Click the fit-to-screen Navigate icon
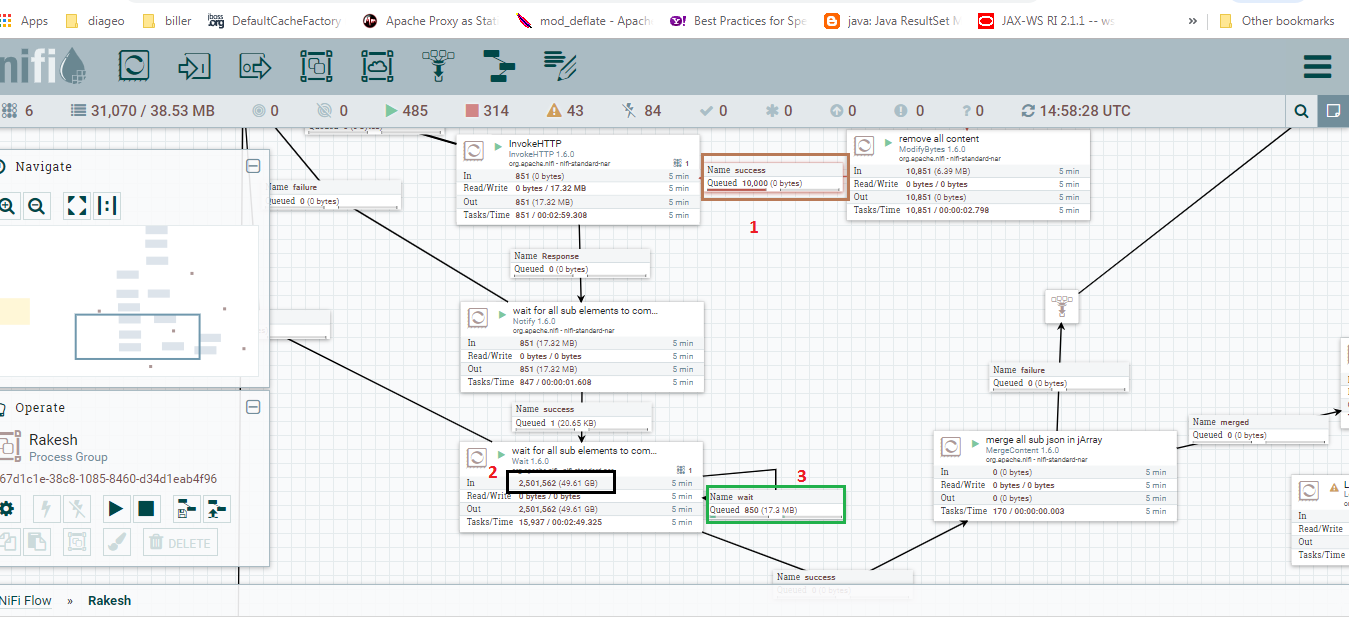1352x624 pixels. [x=77, y=206]
